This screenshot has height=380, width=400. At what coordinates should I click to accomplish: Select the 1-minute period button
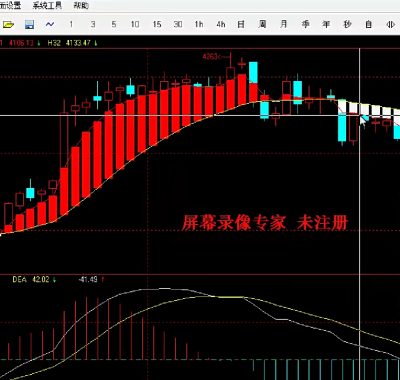click(71, 24)
